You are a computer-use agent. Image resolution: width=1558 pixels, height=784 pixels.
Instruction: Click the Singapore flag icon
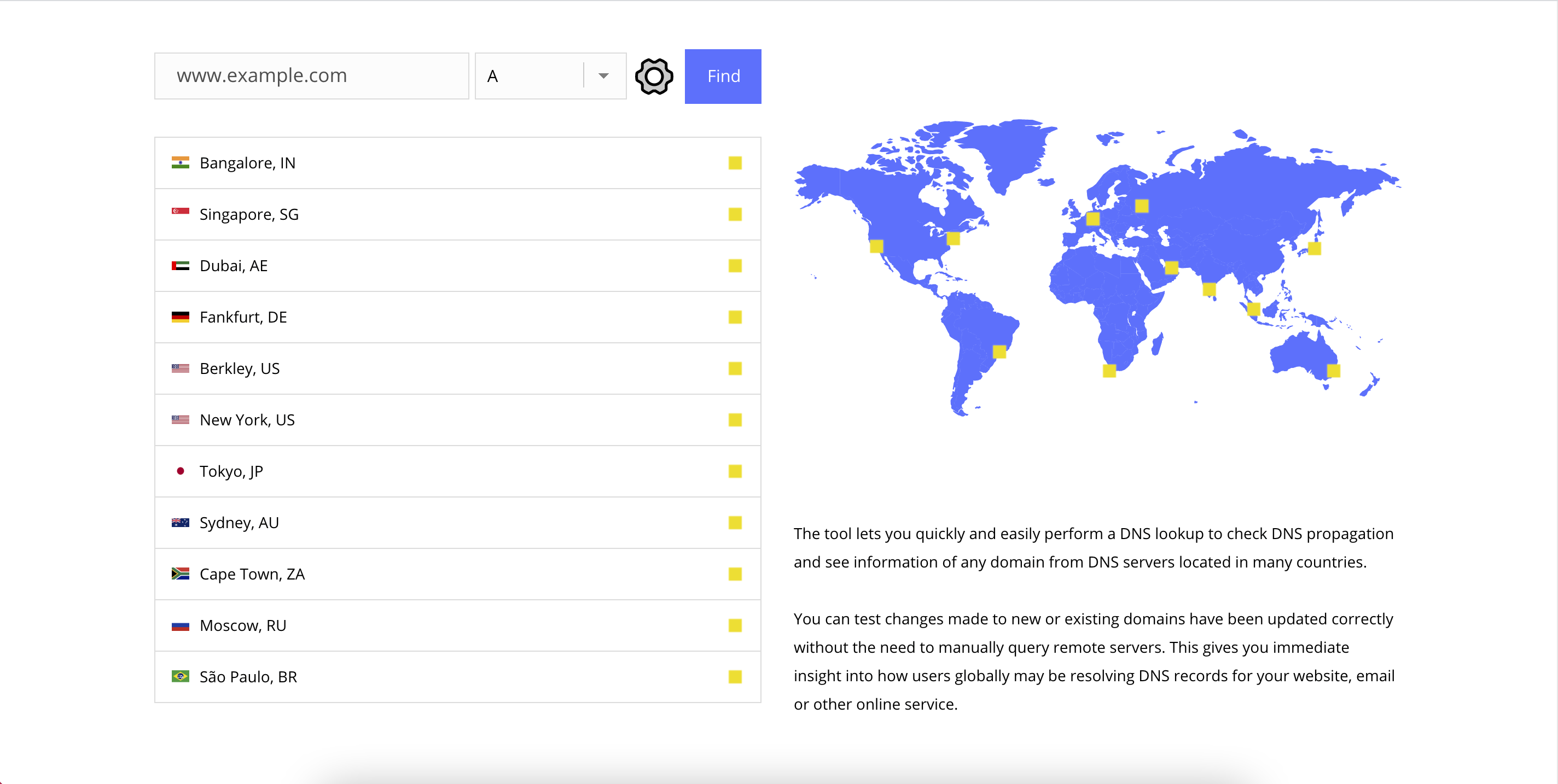coord(181,213)
